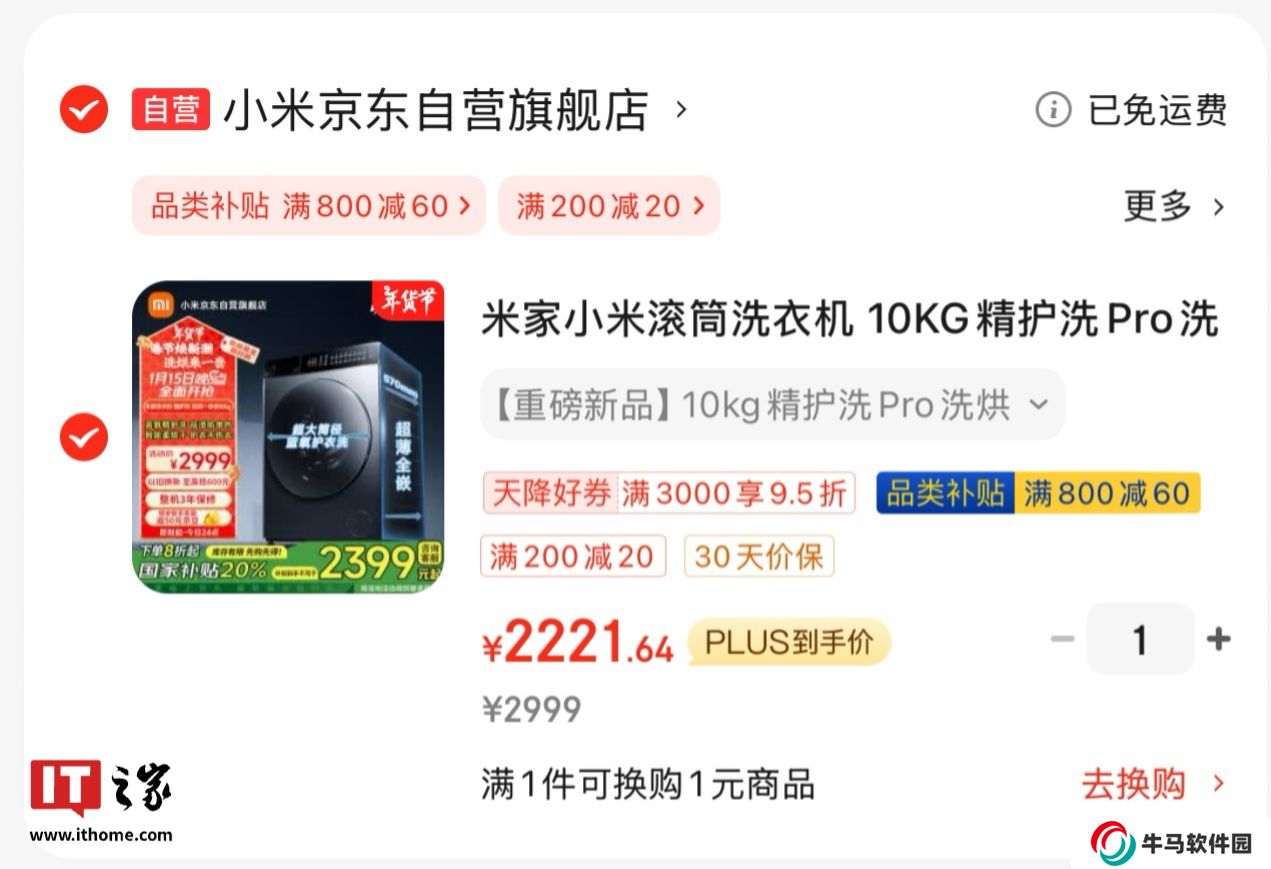
Task: Tap the 满200减20 tag below coupons
Action: click(x=573, y=556)
